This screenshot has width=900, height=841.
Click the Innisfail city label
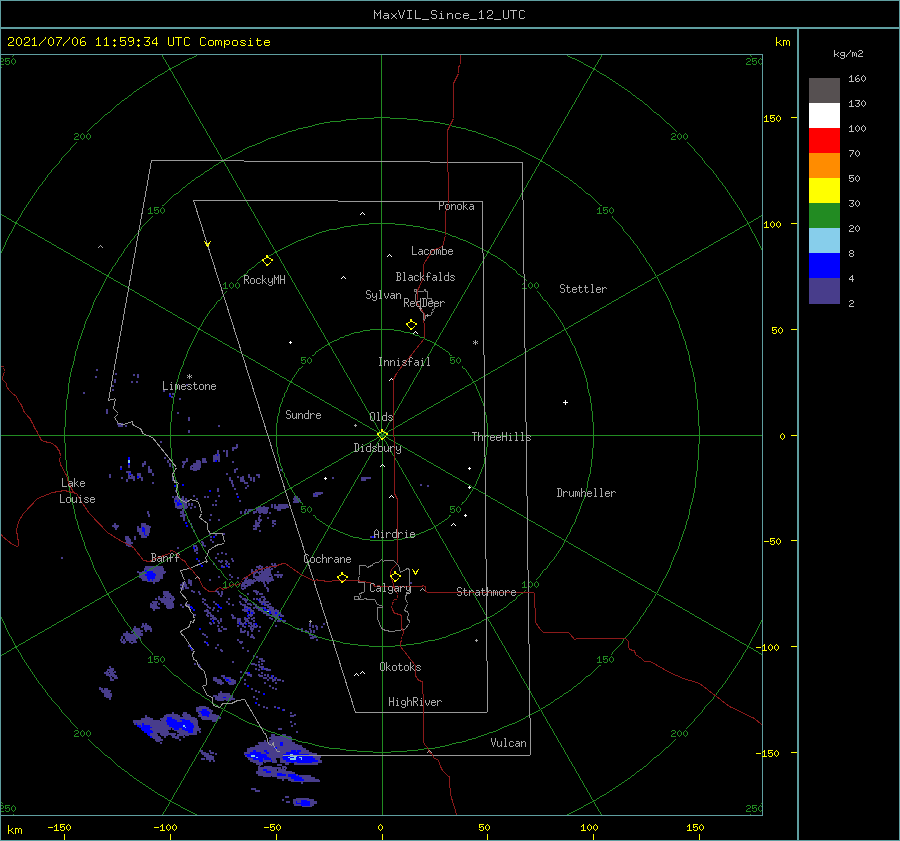tap(404, 362)
